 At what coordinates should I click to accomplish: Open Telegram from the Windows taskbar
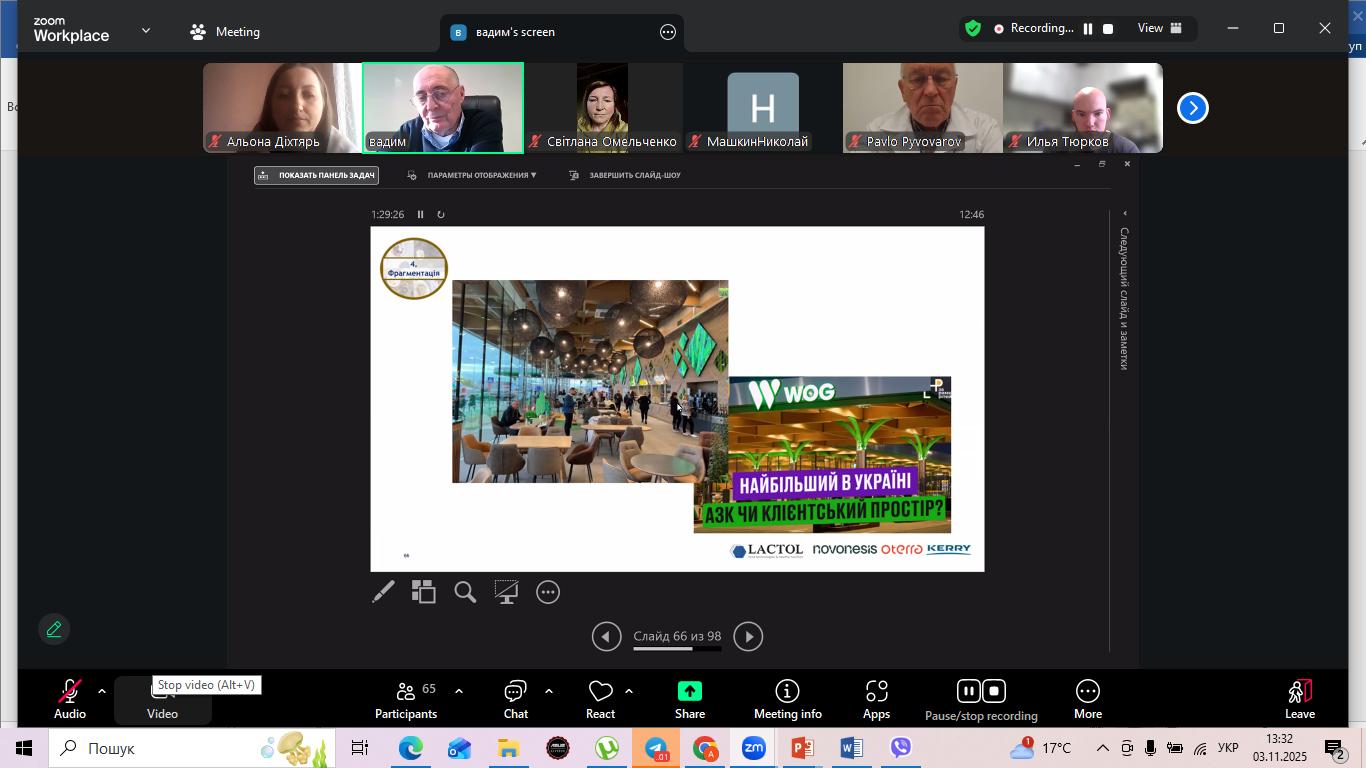tap(656, 748)
